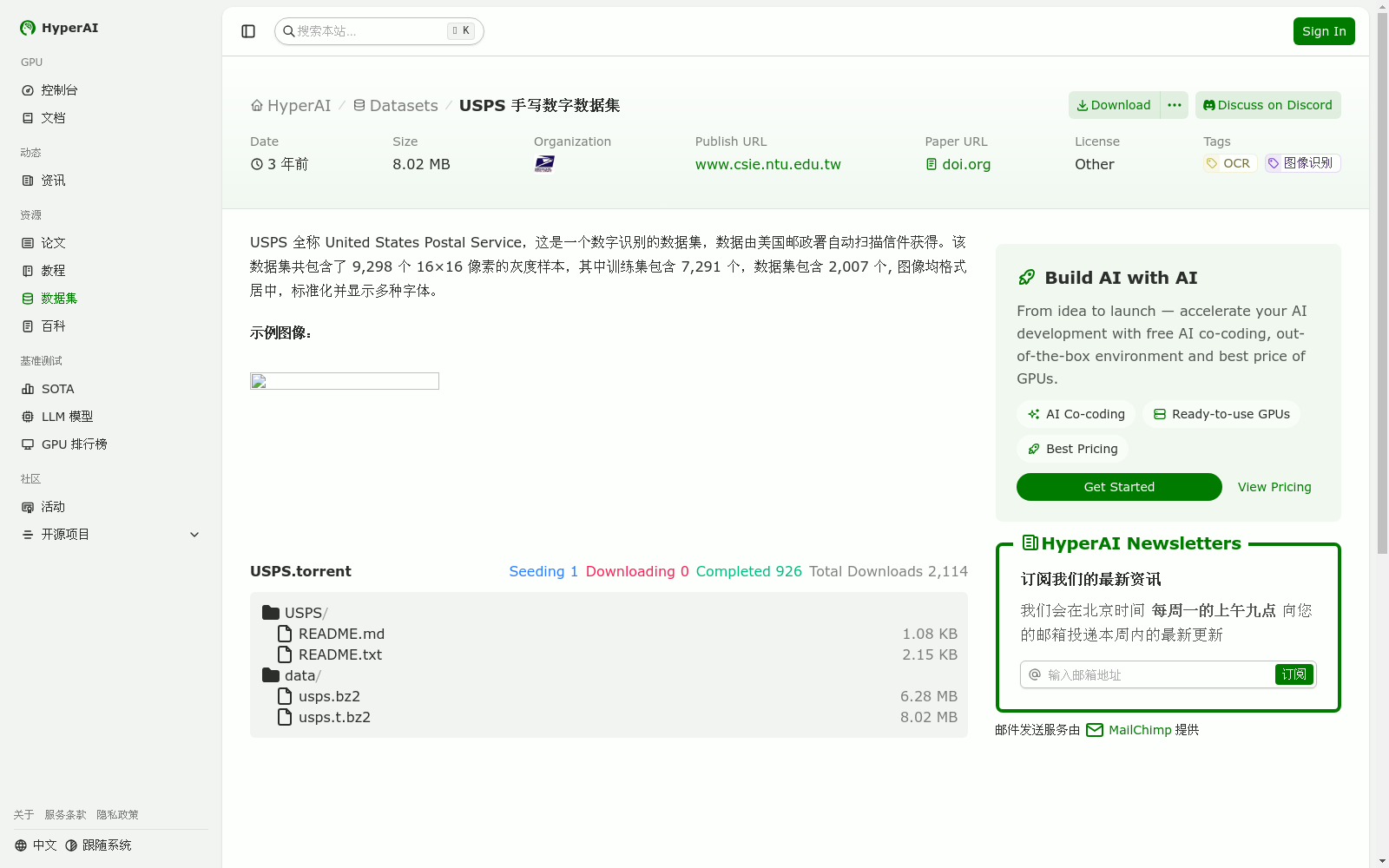Image resolution: width=1389 pixels, height=868 pixels.
Task: Click the 开源项目 list icon
Action: point(28,535)
